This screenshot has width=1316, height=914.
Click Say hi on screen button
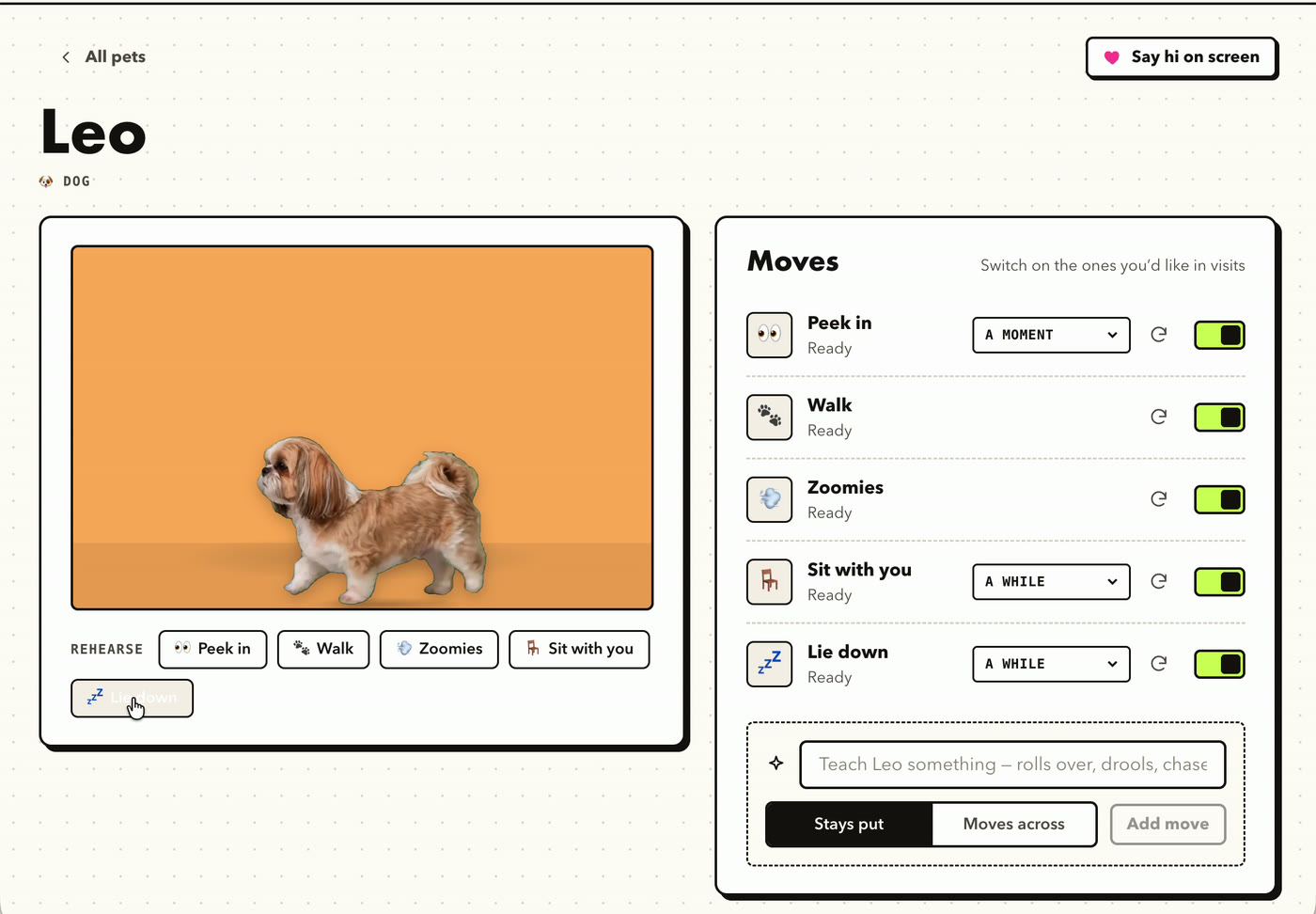pos(1182,57)
